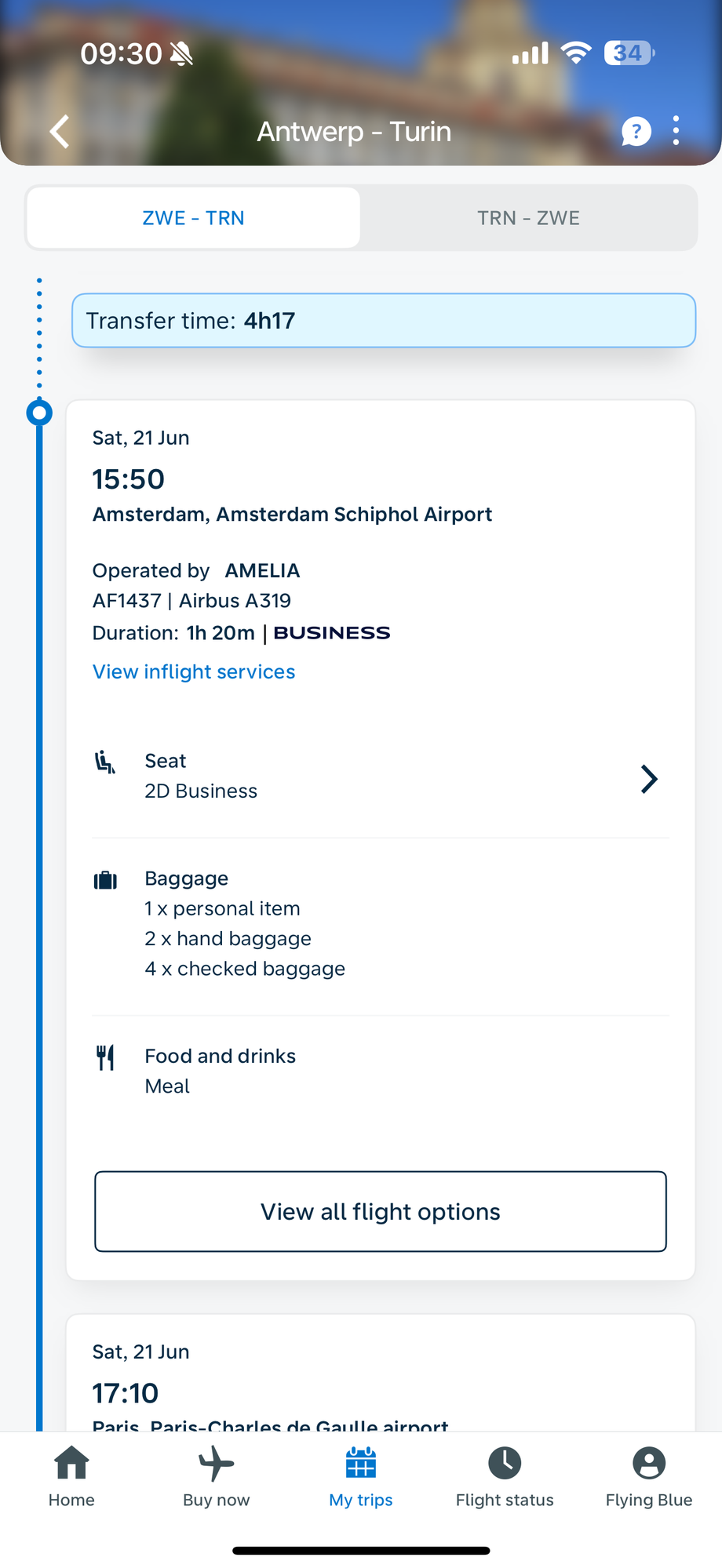
Task: Open the Baggage details row
Action: (x=381, y=924)
